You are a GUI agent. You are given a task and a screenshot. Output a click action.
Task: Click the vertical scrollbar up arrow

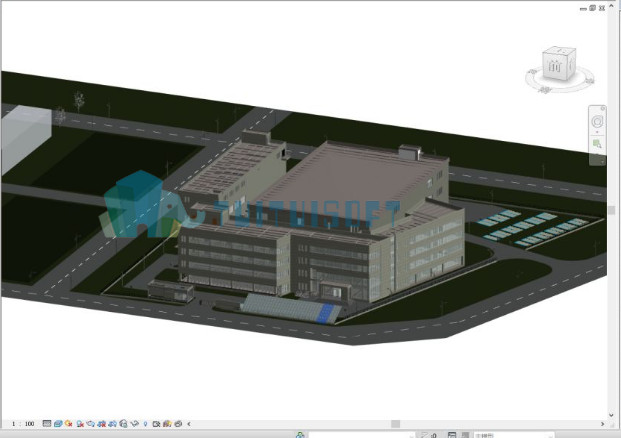click(611, 6)
